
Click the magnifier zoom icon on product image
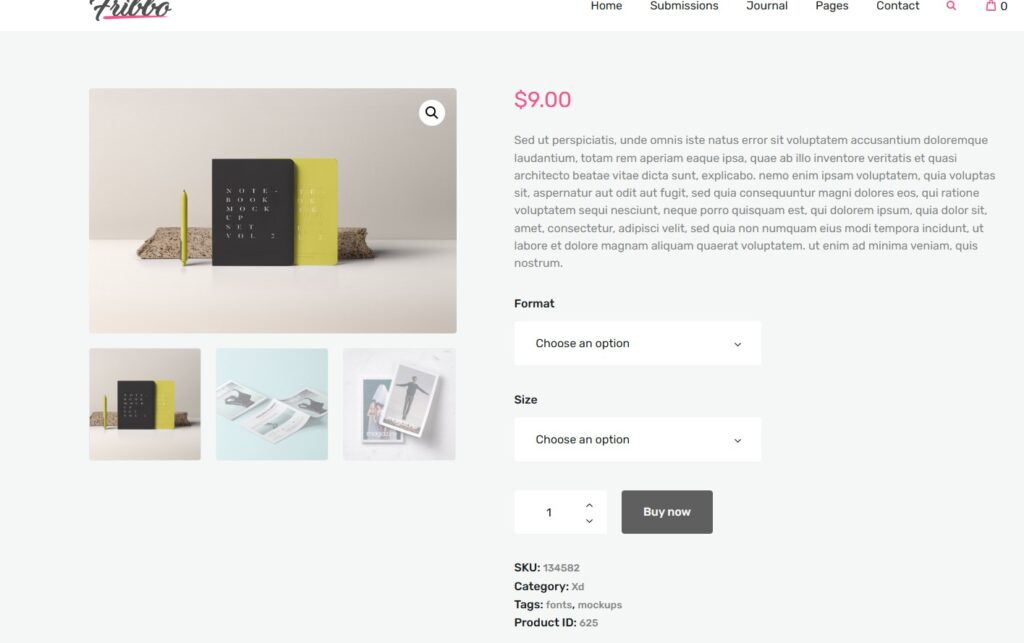(431, 113)
